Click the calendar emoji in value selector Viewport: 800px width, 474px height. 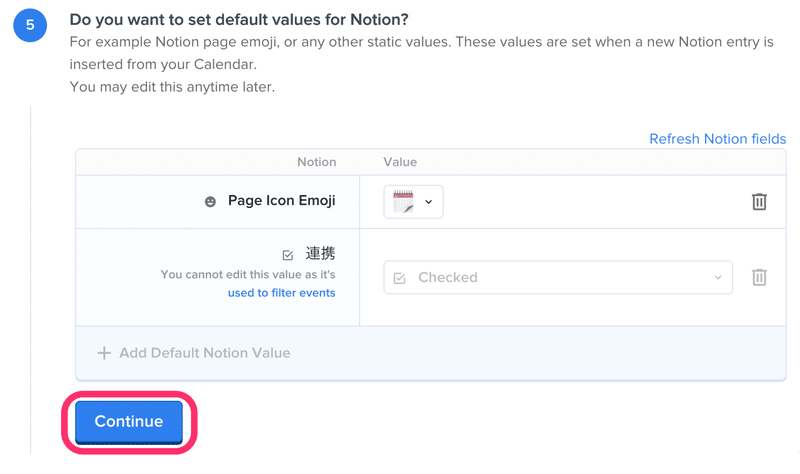pos(403,202)
